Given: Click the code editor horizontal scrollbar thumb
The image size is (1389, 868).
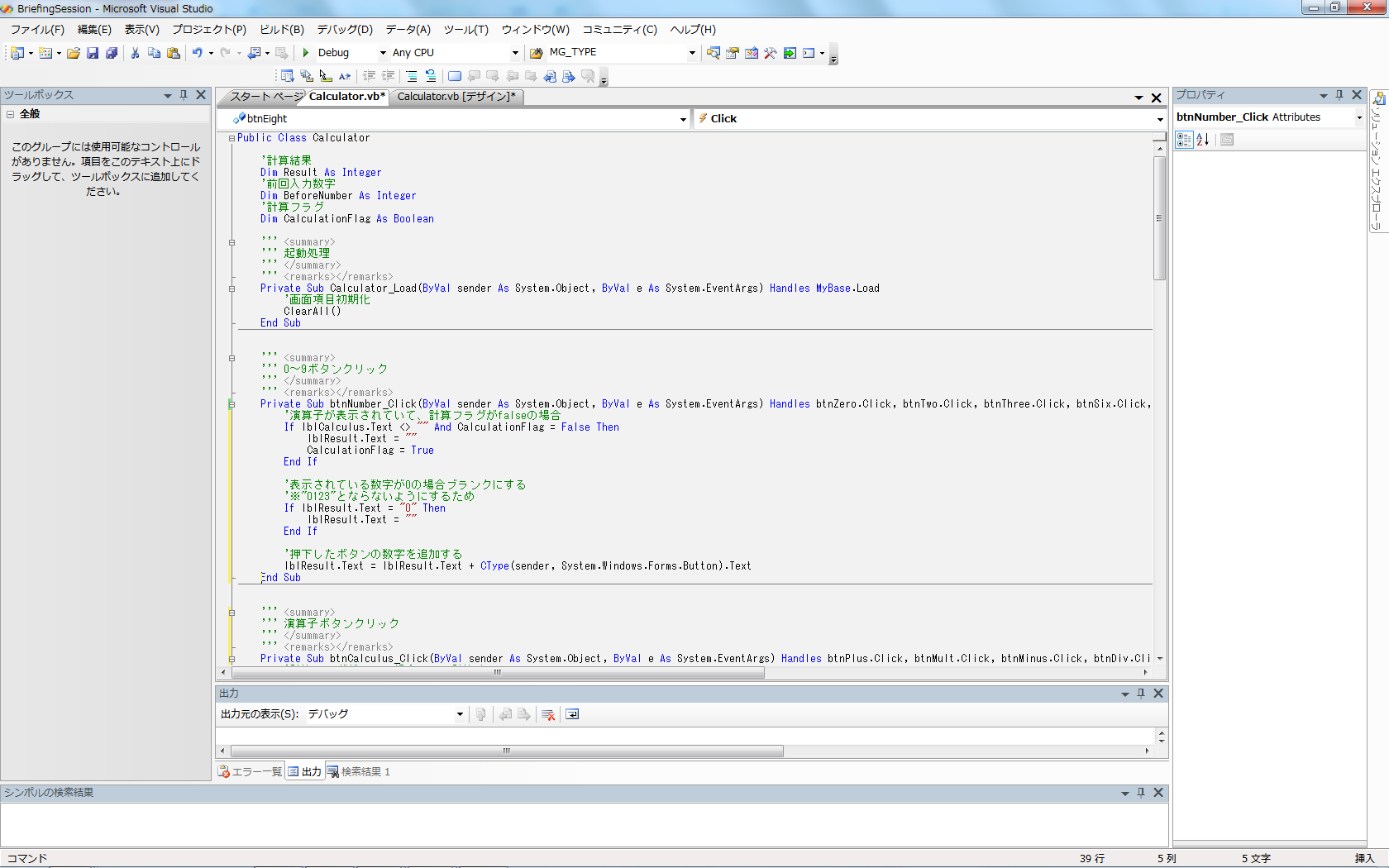Looking at the screenshot, I should [x=498, y=673].
